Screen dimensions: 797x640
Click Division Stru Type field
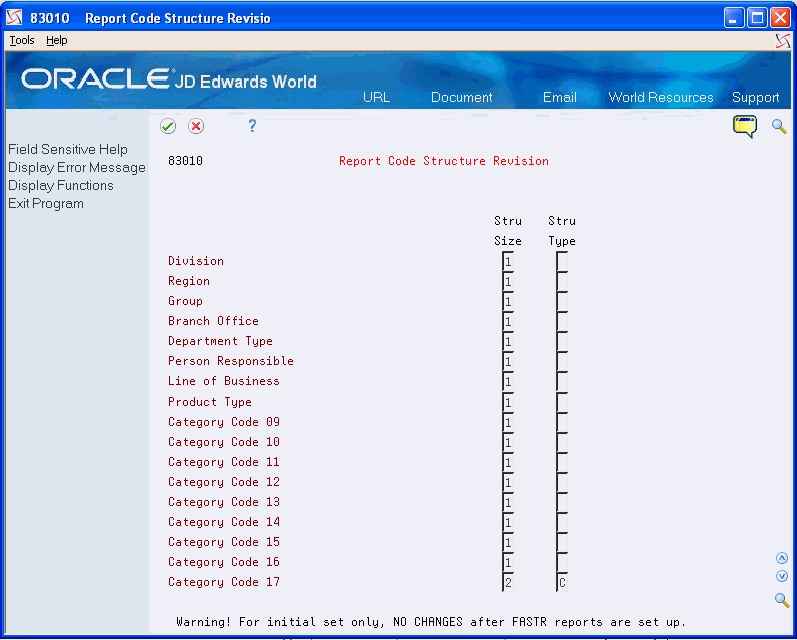562,262
